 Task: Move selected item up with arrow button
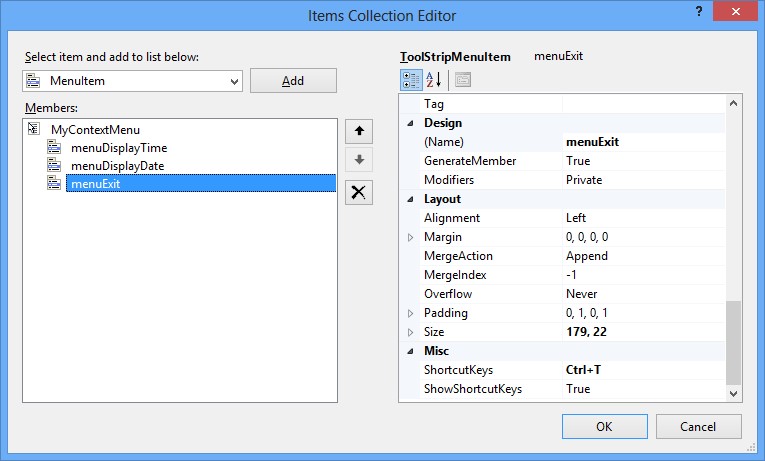[359, 131]
